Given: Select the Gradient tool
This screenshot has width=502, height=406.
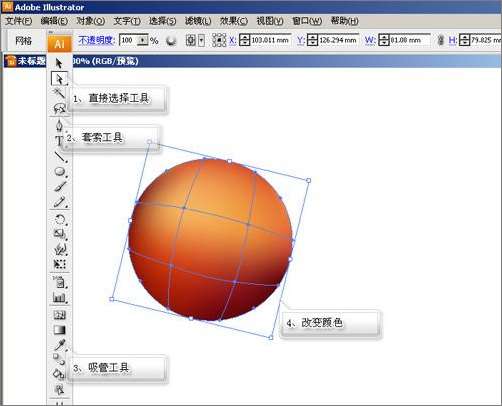Looking at the screenshot, I should click(60, 330).
